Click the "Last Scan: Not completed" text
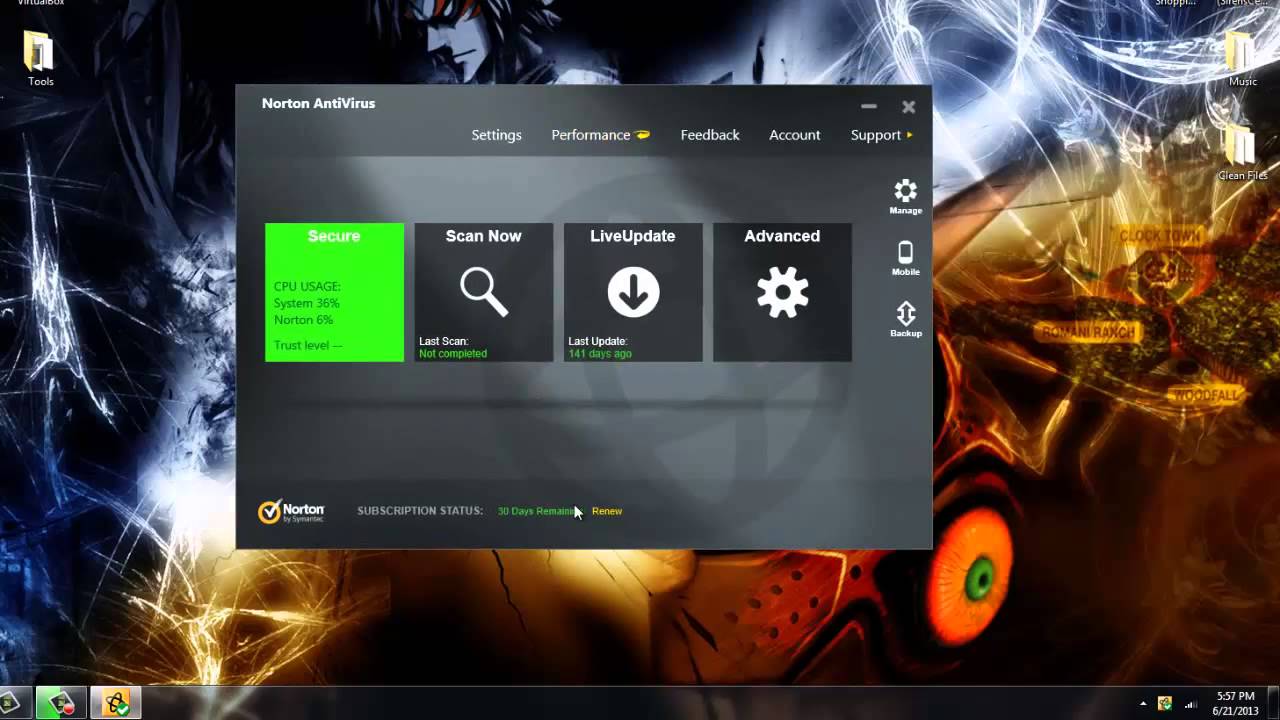1280x720 pixels. [453, 347]
